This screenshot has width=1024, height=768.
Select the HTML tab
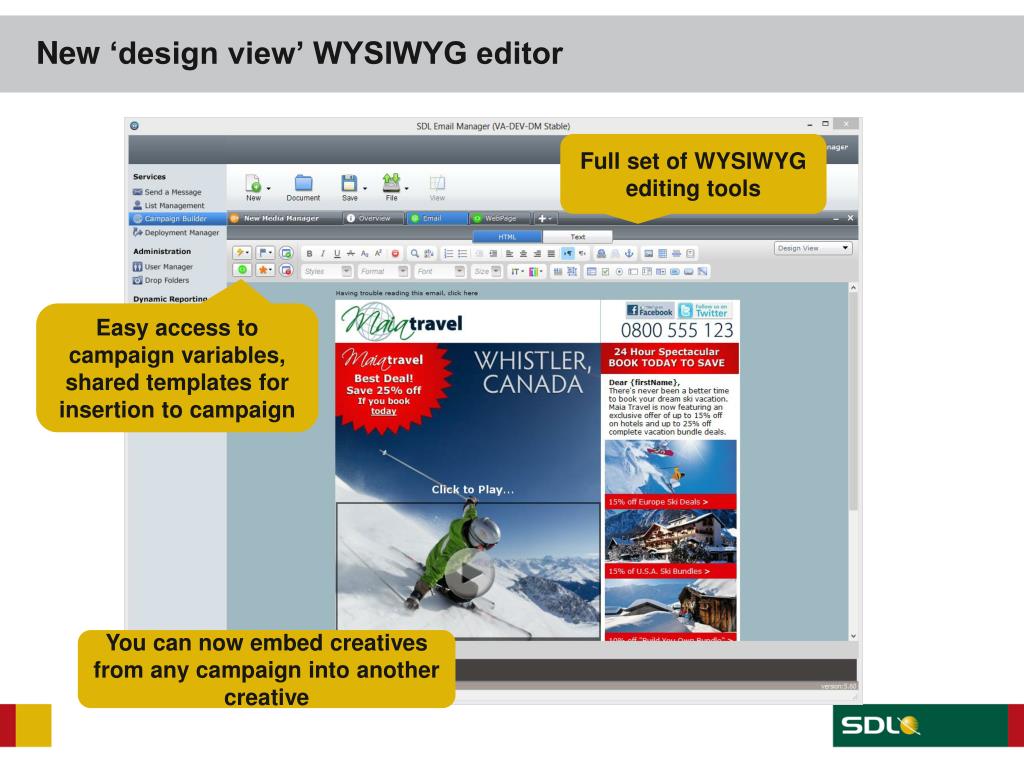point(507,236)
